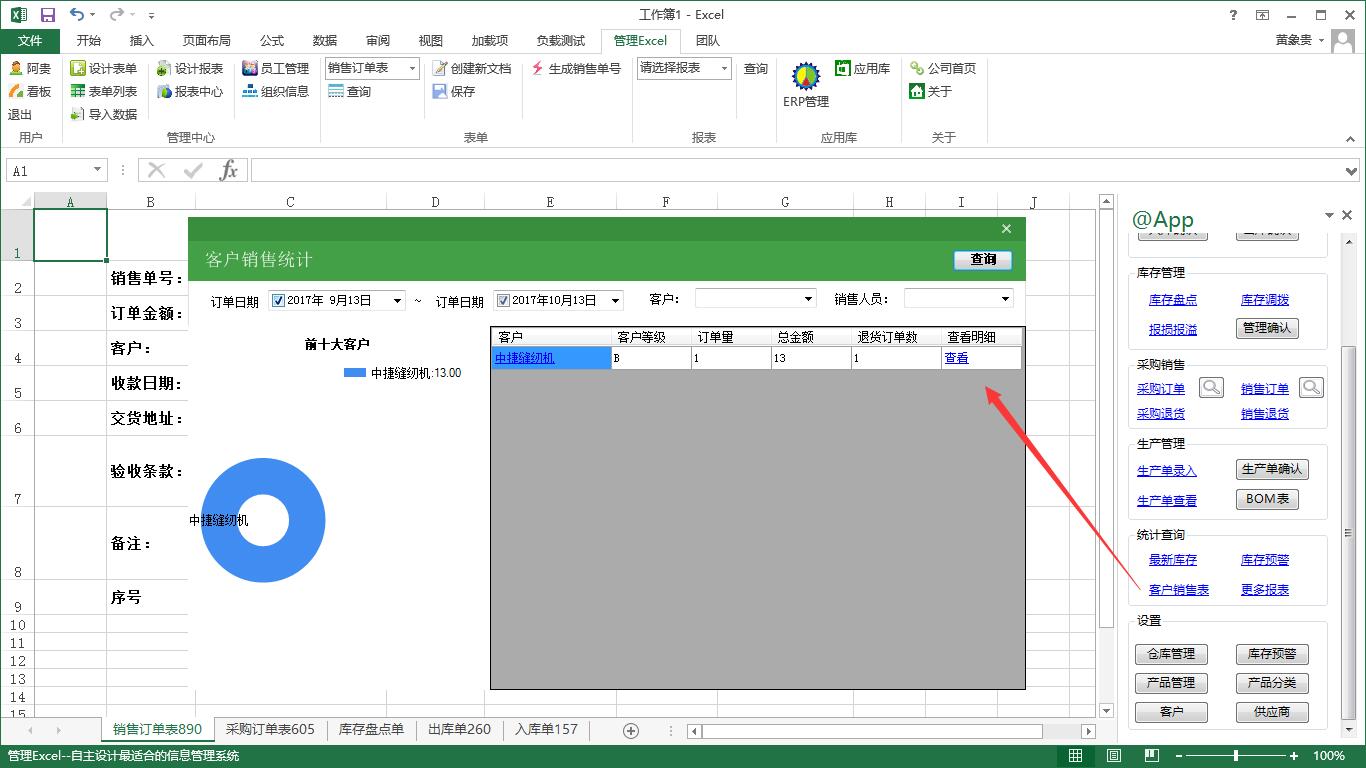Open the 应用库 app library
The height and width of the screenshot is (768, 1366).
tap(862, 68)
